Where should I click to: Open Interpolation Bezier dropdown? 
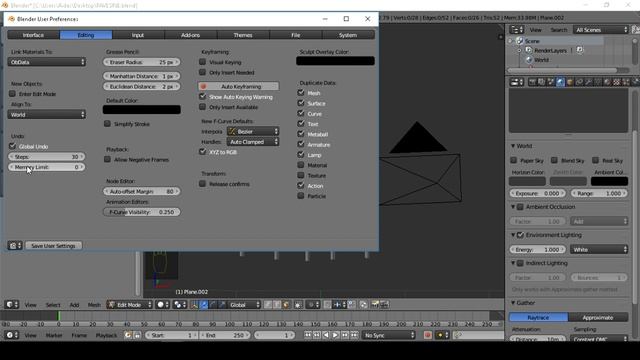253,131
